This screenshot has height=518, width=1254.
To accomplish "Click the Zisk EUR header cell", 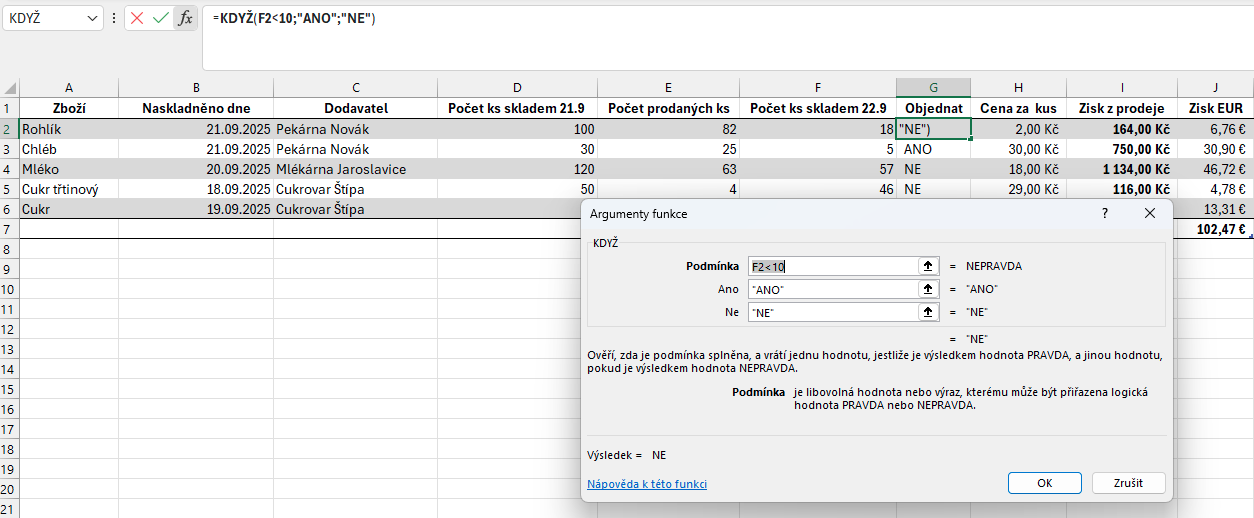I will tap(1215, 108).
